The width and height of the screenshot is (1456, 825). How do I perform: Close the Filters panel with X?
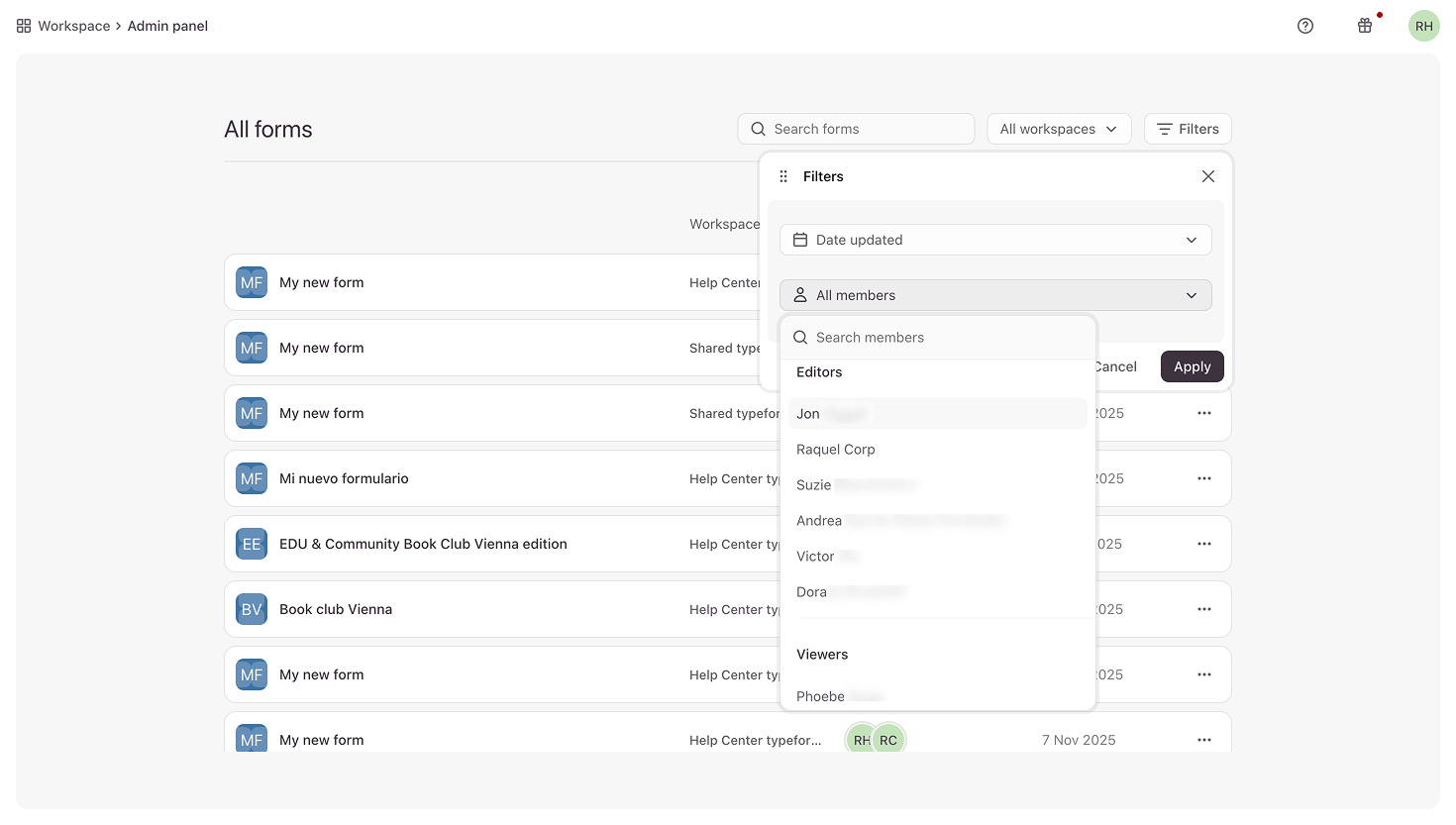click(1207, 176)
